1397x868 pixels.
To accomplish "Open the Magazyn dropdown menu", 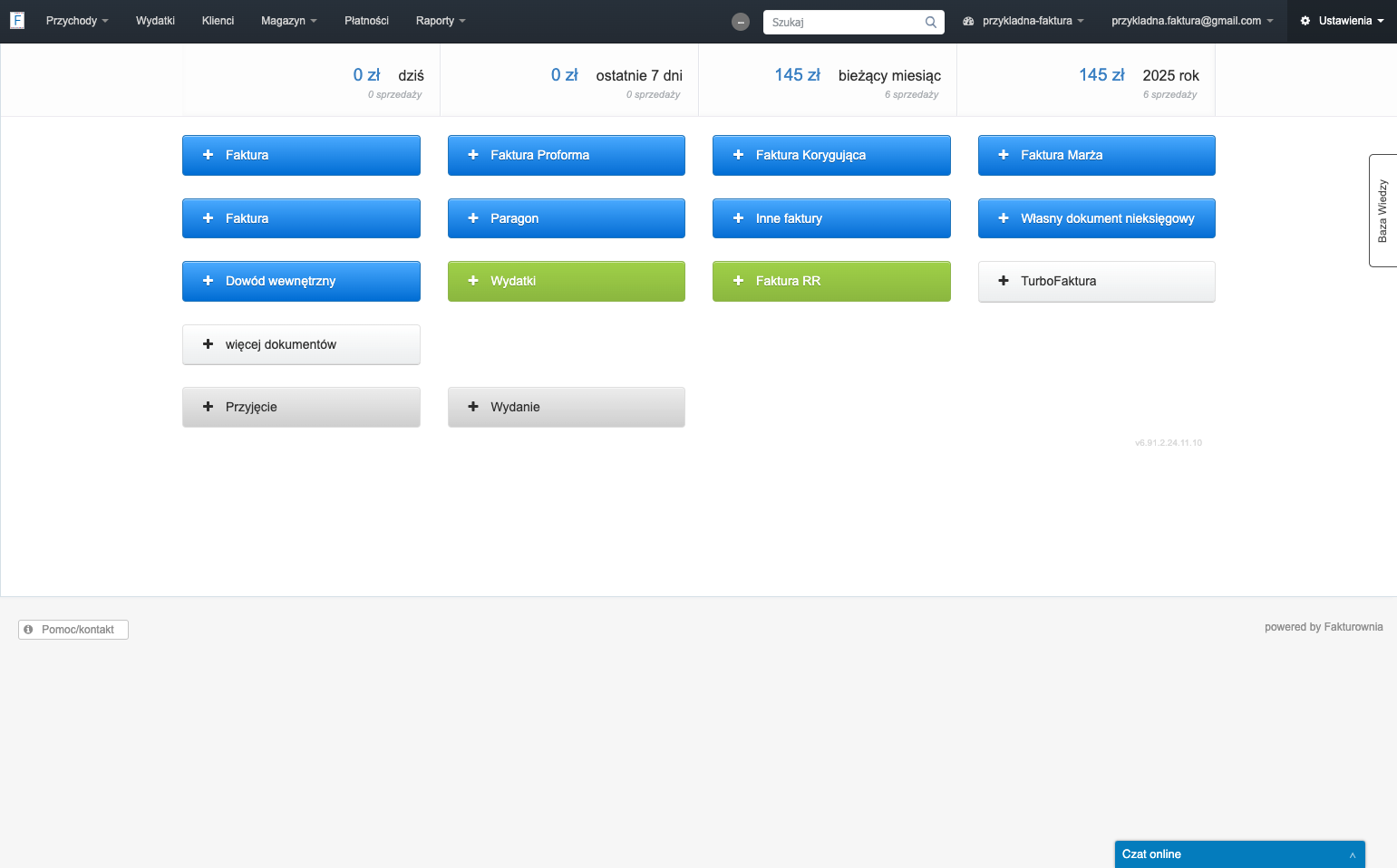I will tap(289, 21).
